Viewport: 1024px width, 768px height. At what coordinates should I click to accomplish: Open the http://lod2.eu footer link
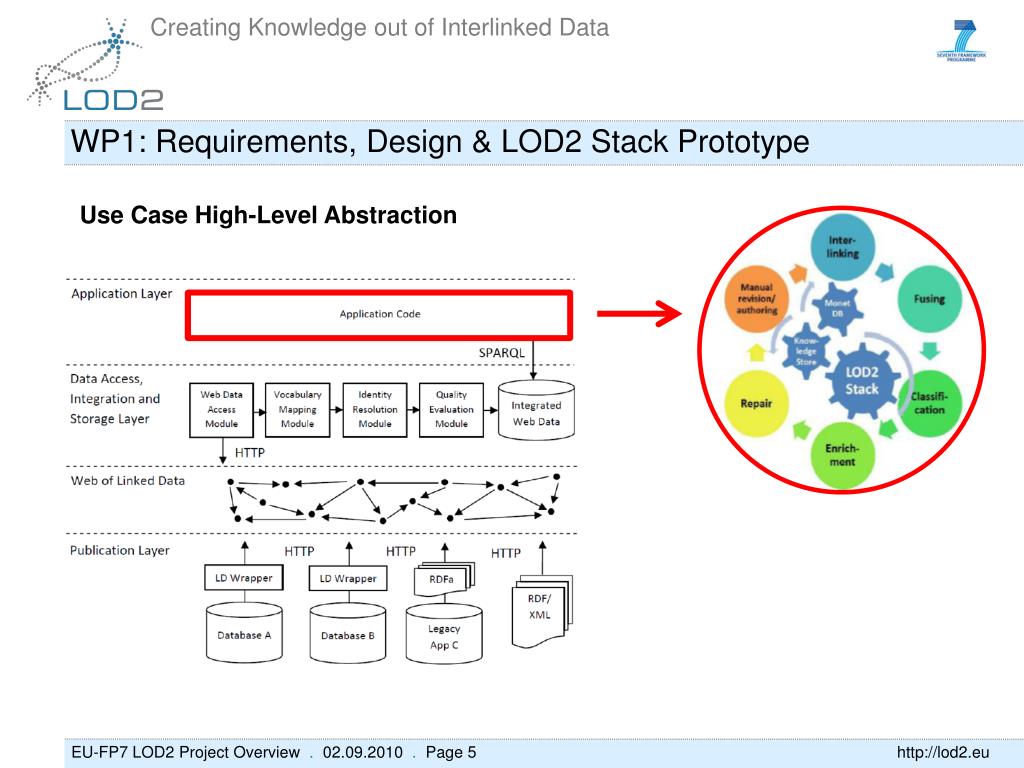pos(942,752)
